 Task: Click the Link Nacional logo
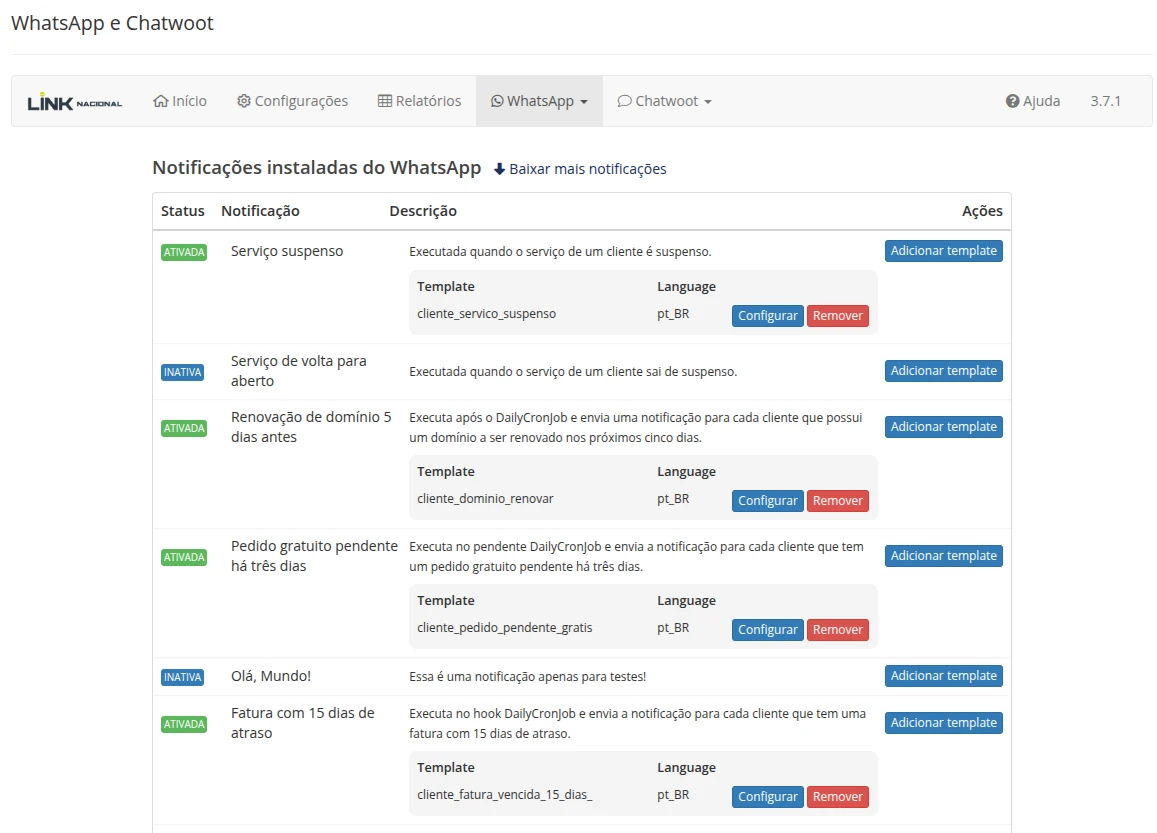(75, 102)
